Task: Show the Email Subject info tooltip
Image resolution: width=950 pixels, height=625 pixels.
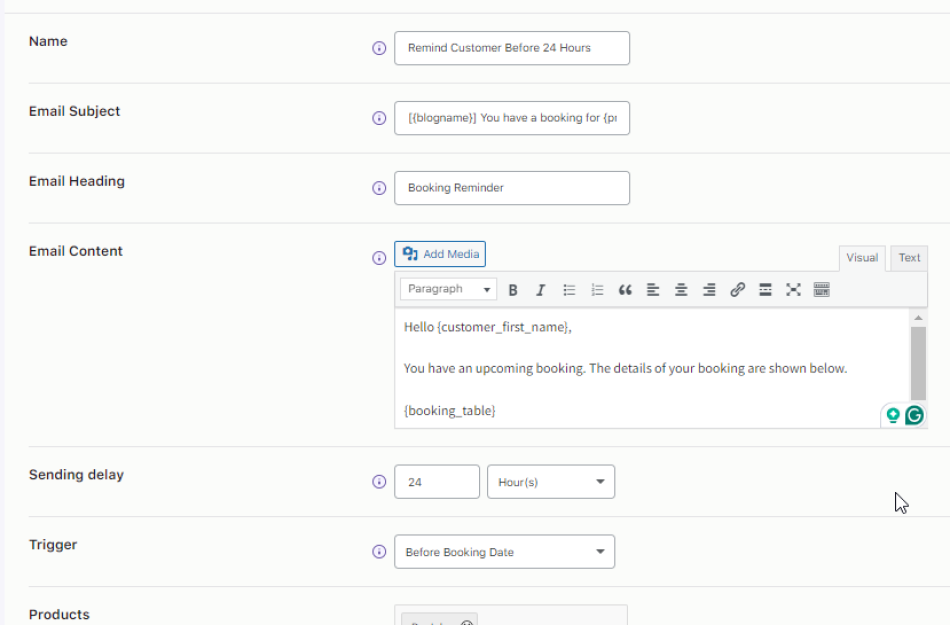Action: click(x=379, y=117)
